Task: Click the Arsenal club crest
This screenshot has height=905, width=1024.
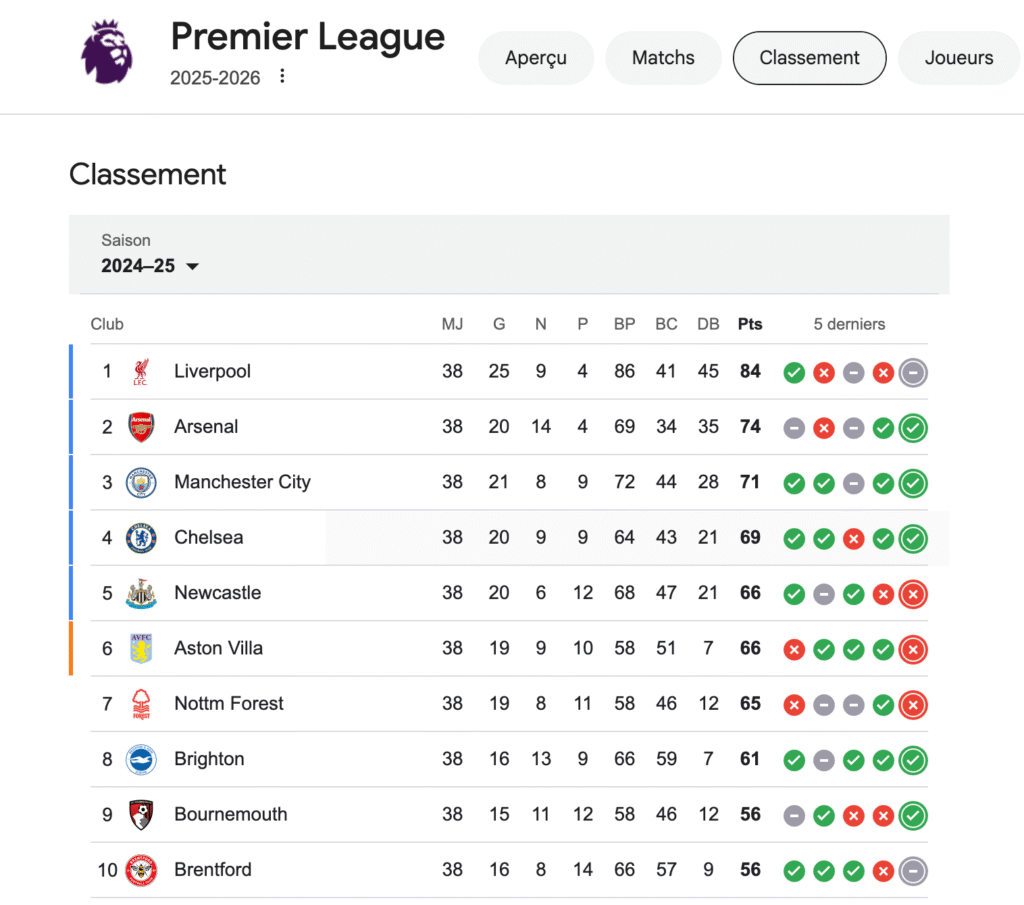Action: (x=141, y=427)
